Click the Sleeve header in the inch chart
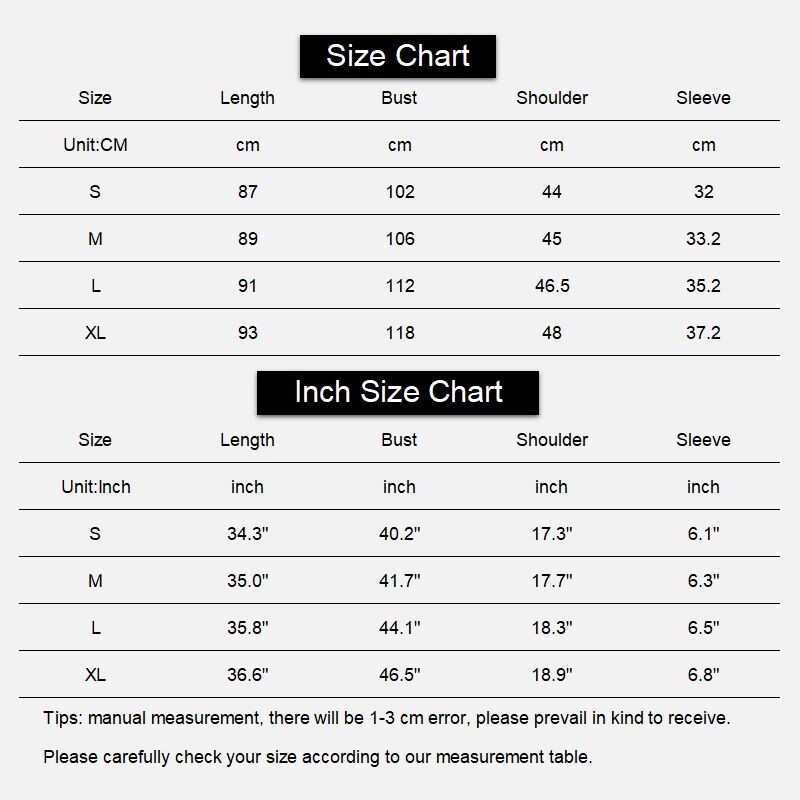This screenshot has width=800, height=800. [703, 440]
